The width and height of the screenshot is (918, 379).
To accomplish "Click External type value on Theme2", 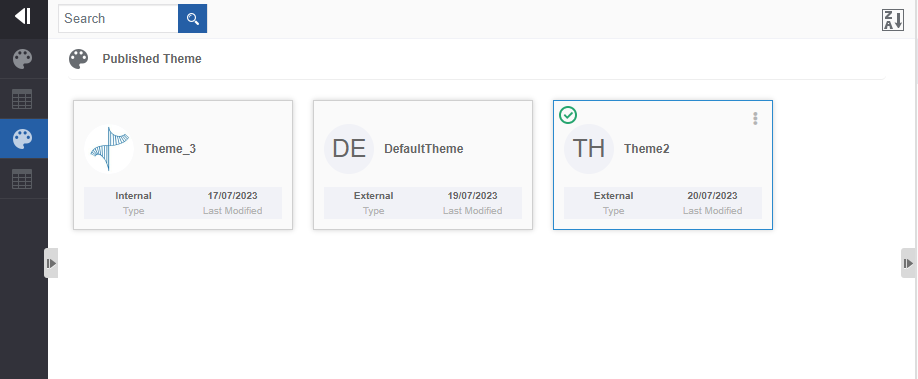I will [614, 196].
